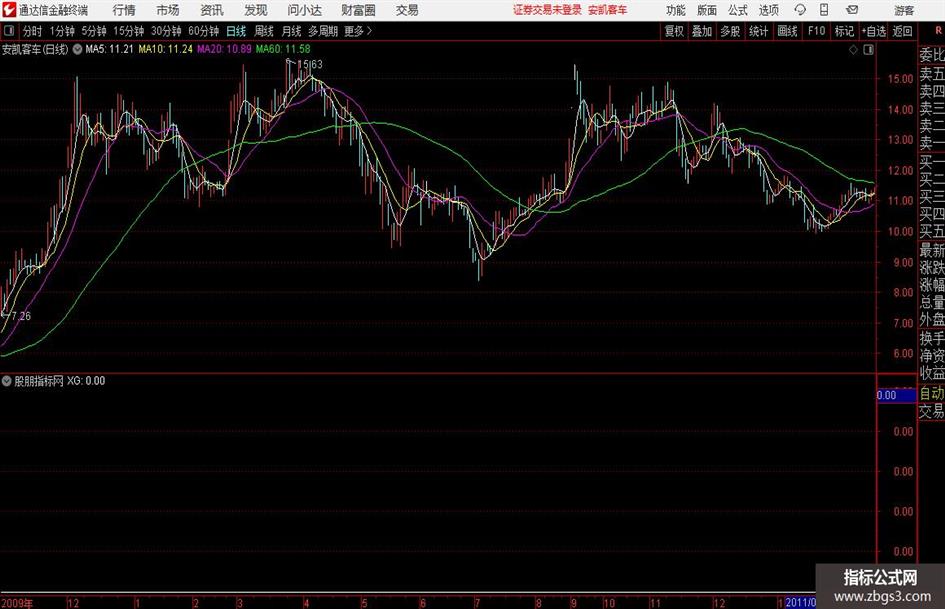
Task: Click the MA5: 11.21 label
Action: 109,49
